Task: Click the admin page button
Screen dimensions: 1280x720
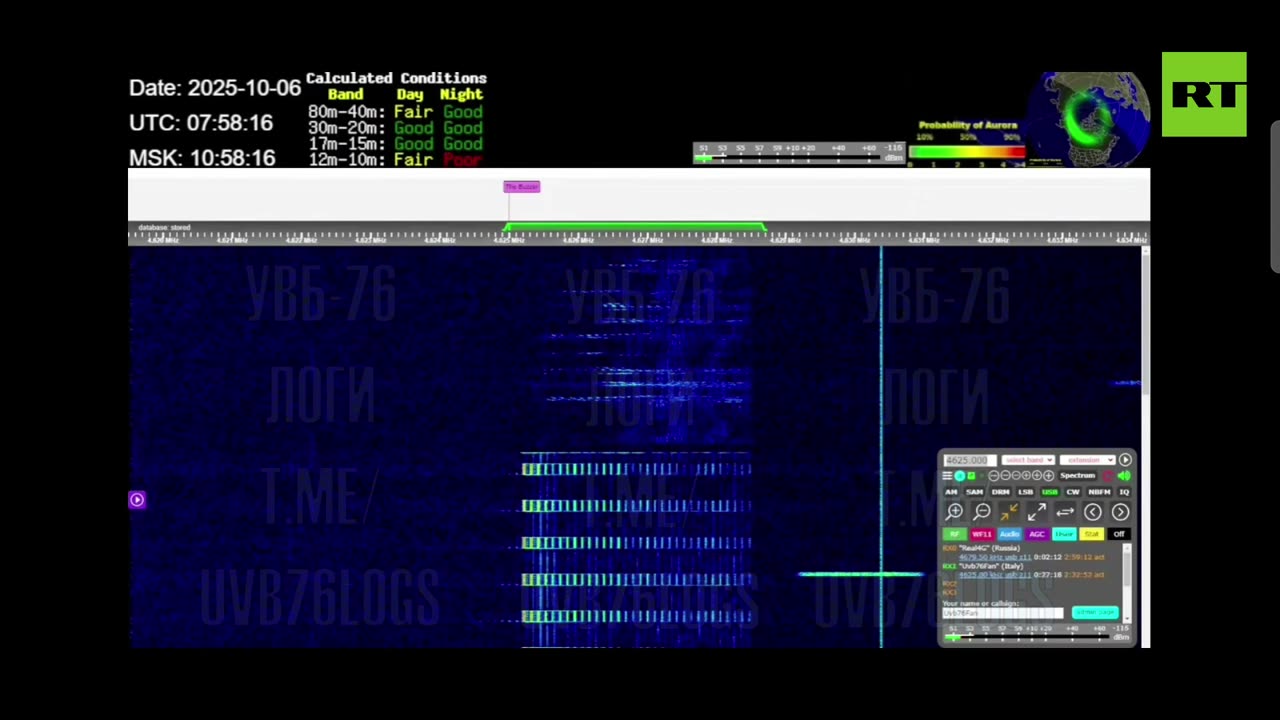Action: [x=1095, y=612]
